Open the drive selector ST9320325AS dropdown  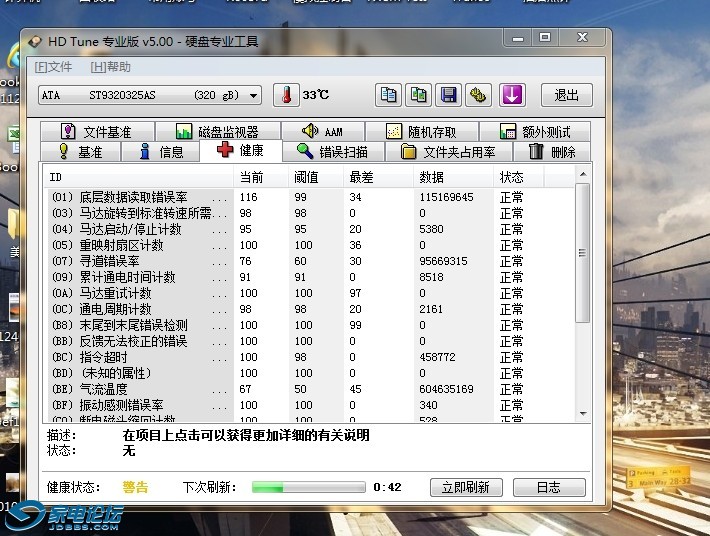150,95
